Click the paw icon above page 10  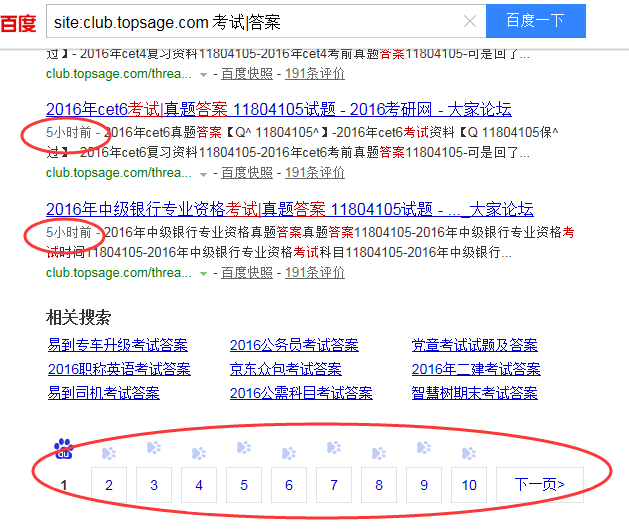point(469,453)
